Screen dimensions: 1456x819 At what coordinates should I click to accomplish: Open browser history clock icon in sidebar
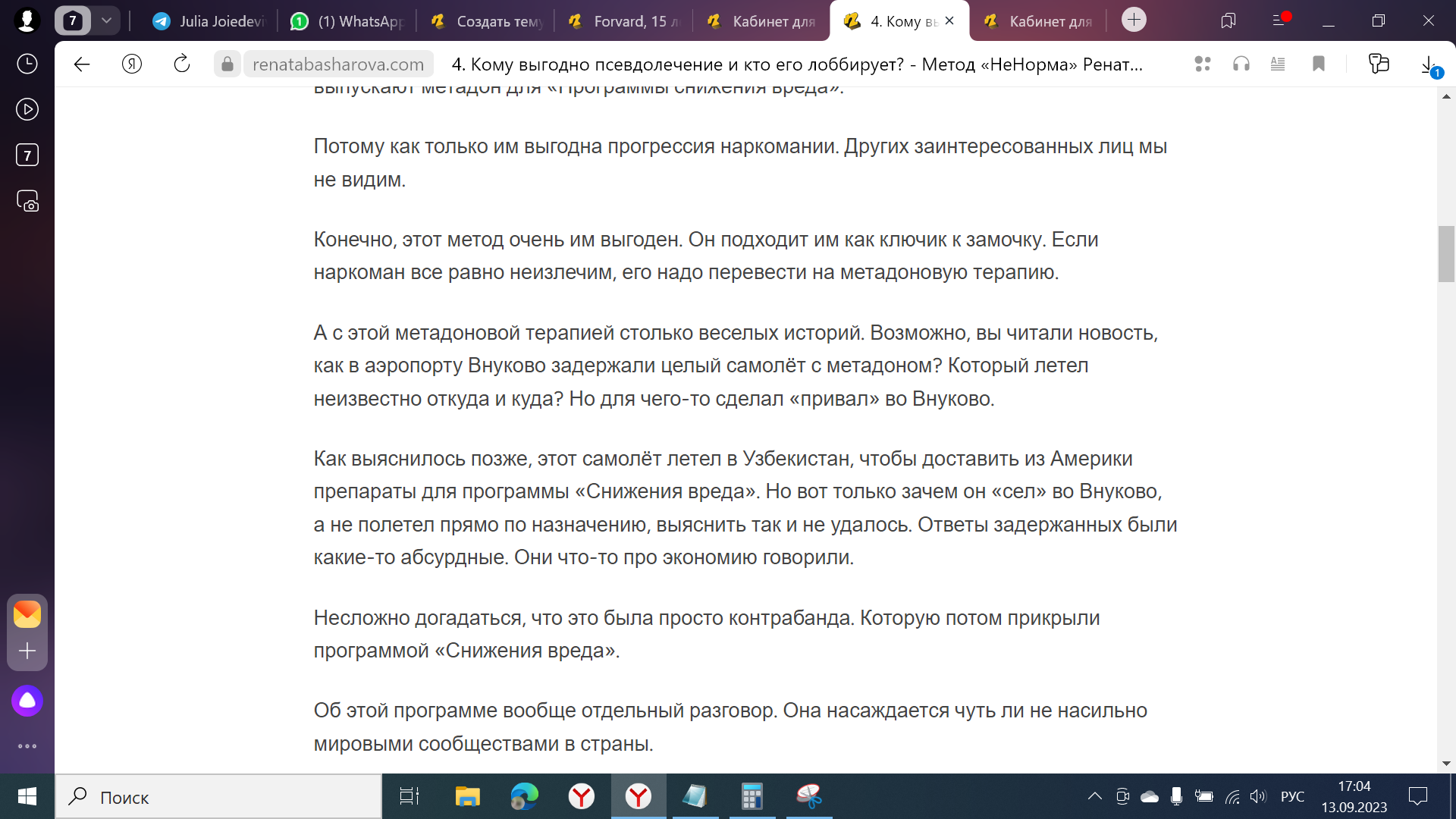click(x=27, y=64)
